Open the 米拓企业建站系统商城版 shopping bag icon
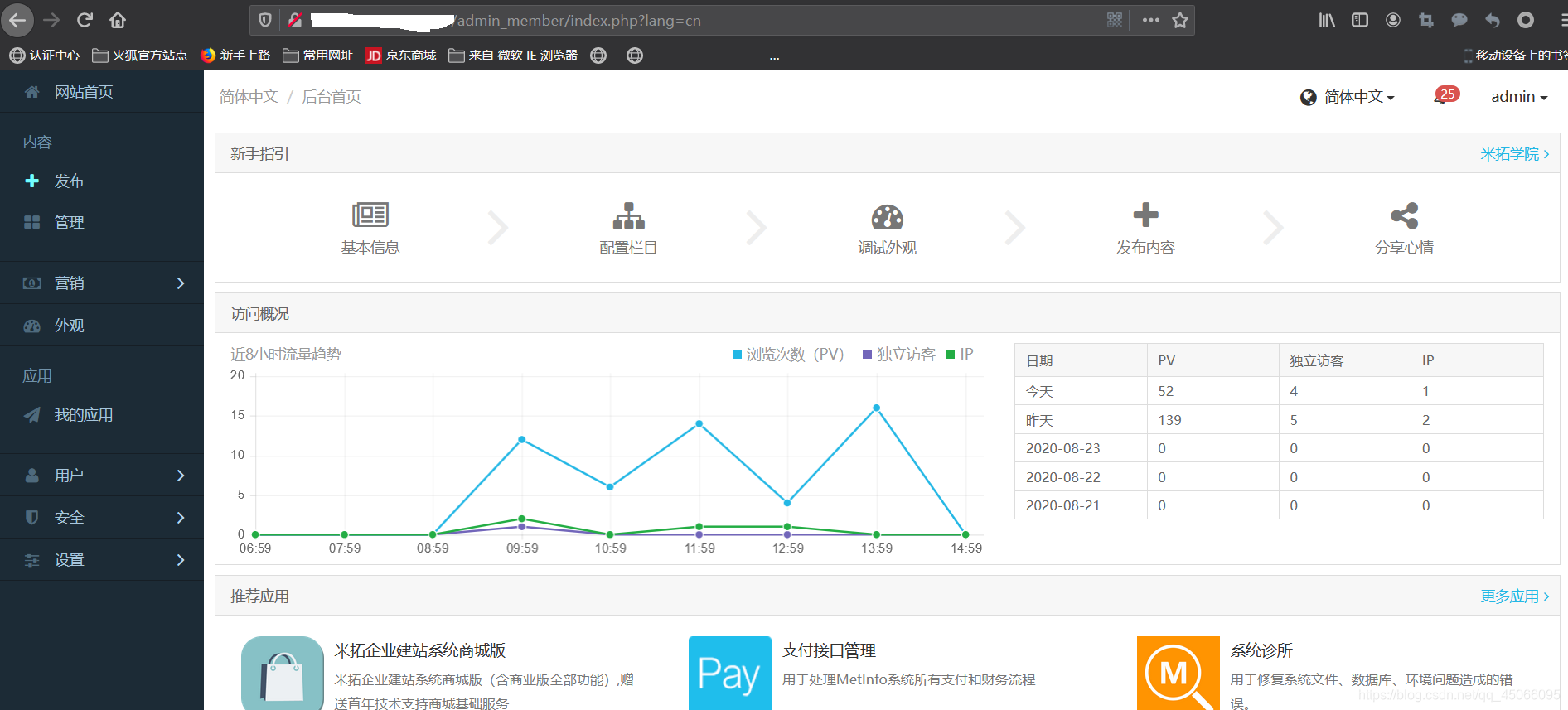The height and width of the screenshot is (710, 1568). (x=283, y=674)
